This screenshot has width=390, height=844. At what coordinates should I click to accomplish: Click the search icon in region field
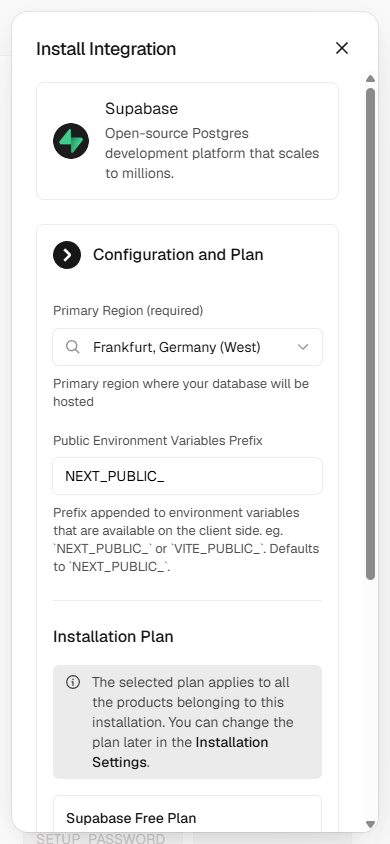(x=73, y=347)
